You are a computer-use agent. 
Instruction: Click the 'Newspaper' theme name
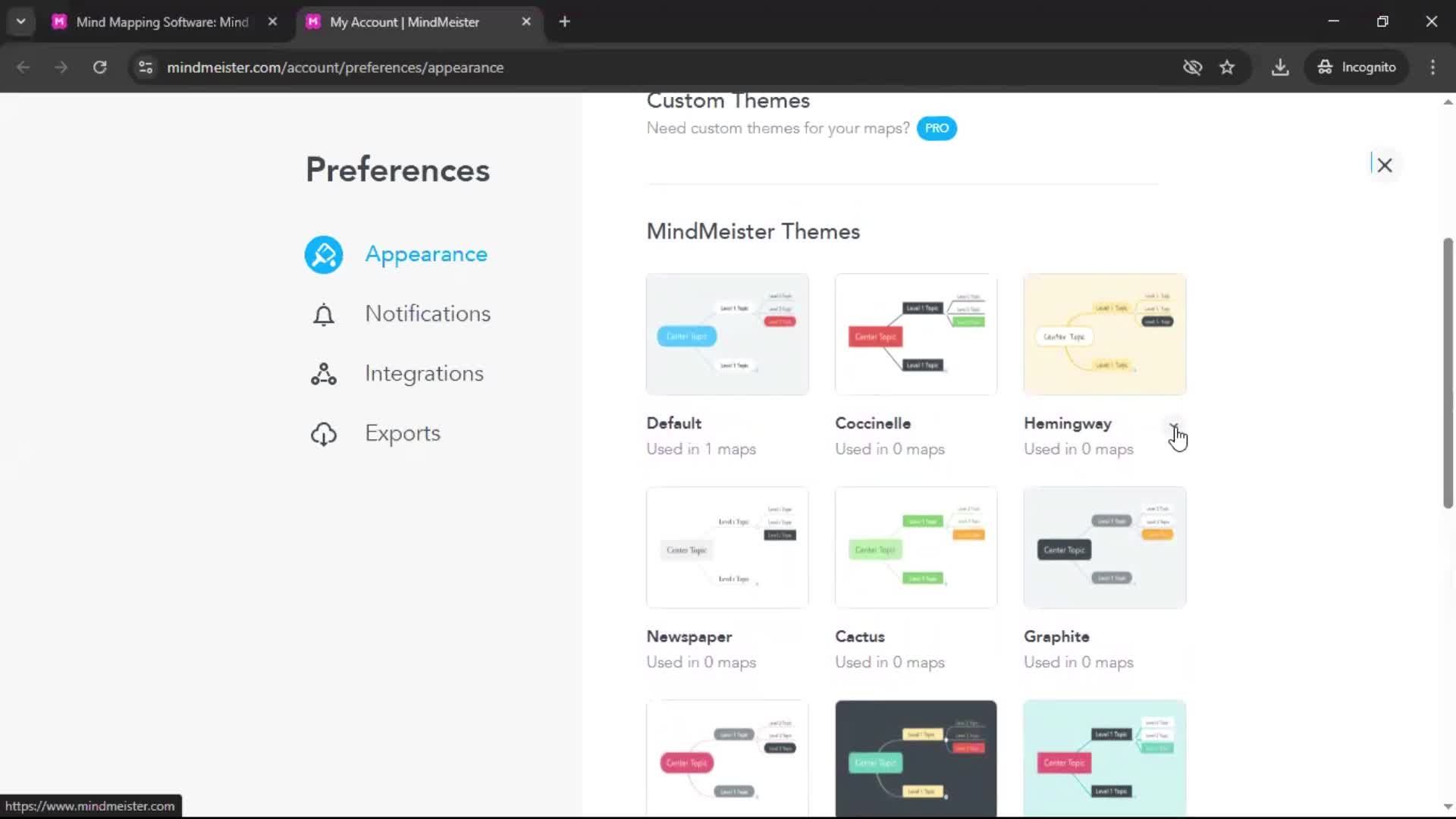[x=689, y=637]
